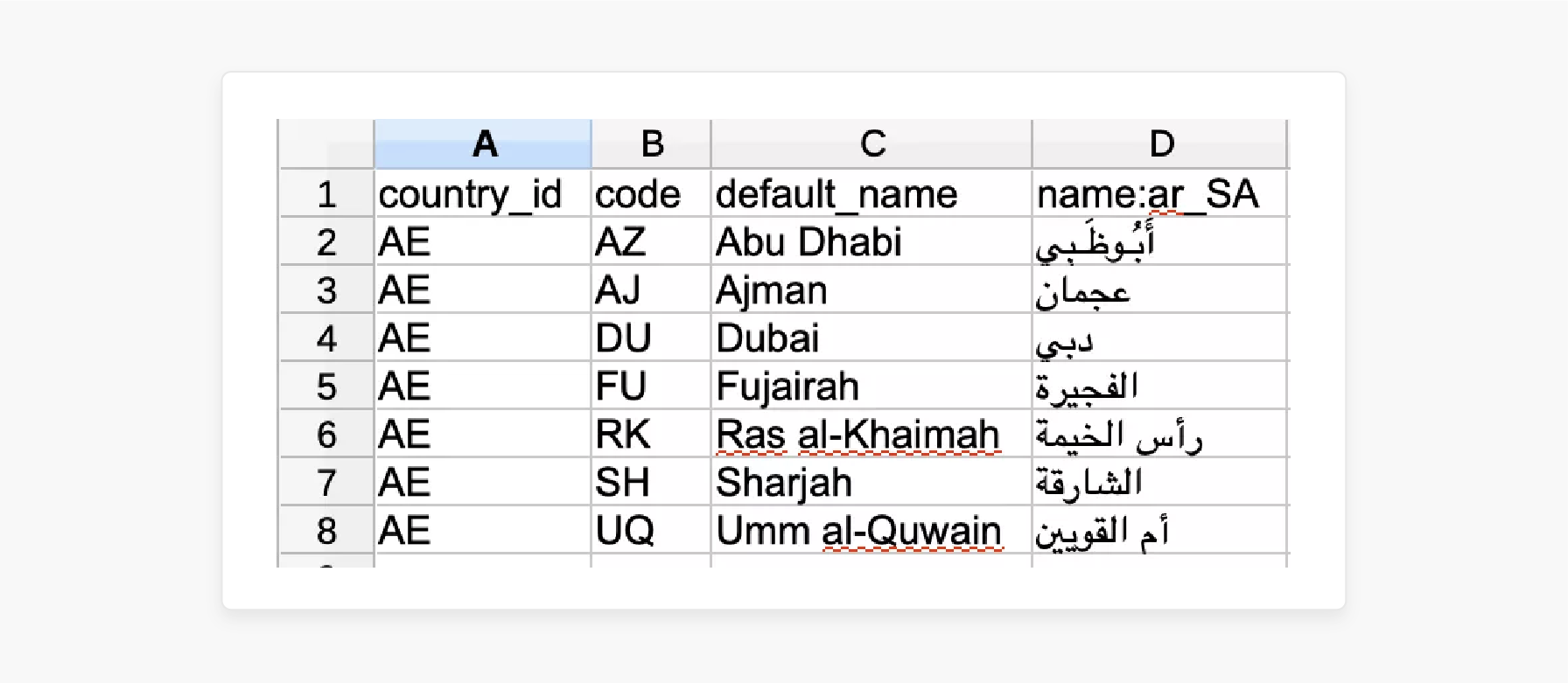Select the cell containing Dubai
Image resolution: width=1568 pixels, height=683 pixels.
871,338
